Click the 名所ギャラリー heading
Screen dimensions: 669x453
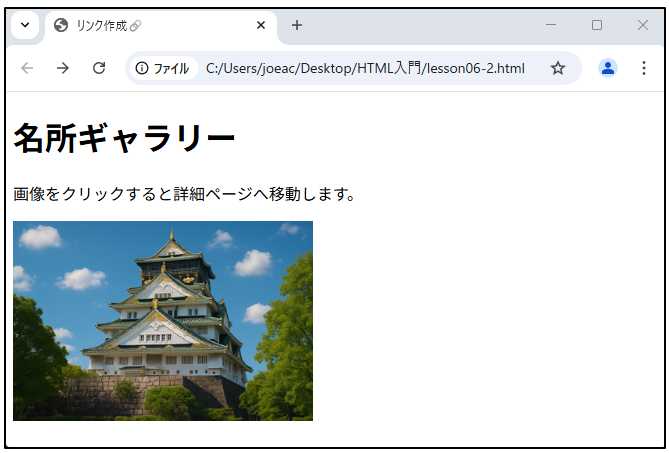tap(124, 138)
